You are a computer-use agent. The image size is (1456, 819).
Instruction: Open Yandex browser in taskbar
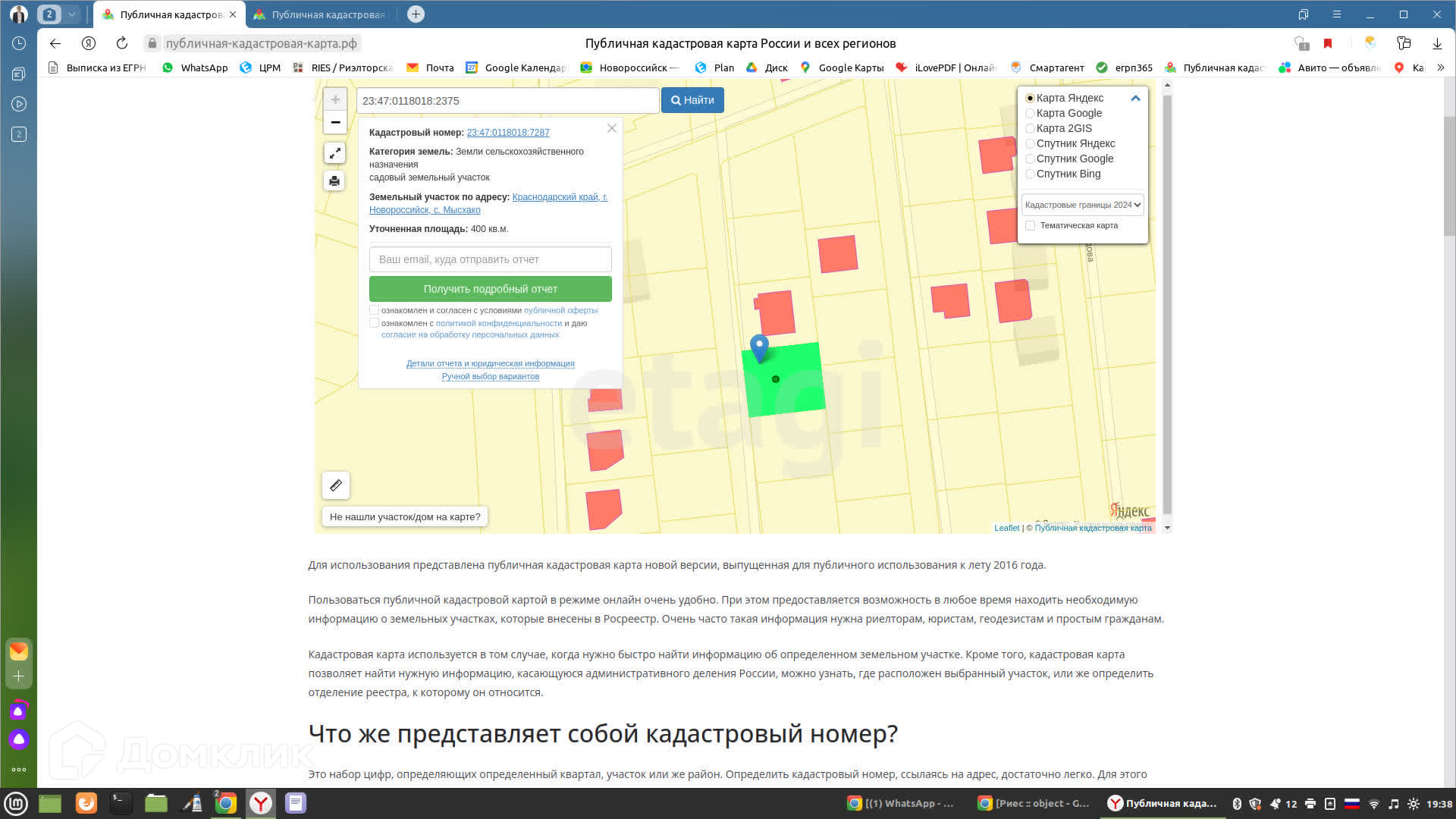pyautogui.click(x=261, y=803)
